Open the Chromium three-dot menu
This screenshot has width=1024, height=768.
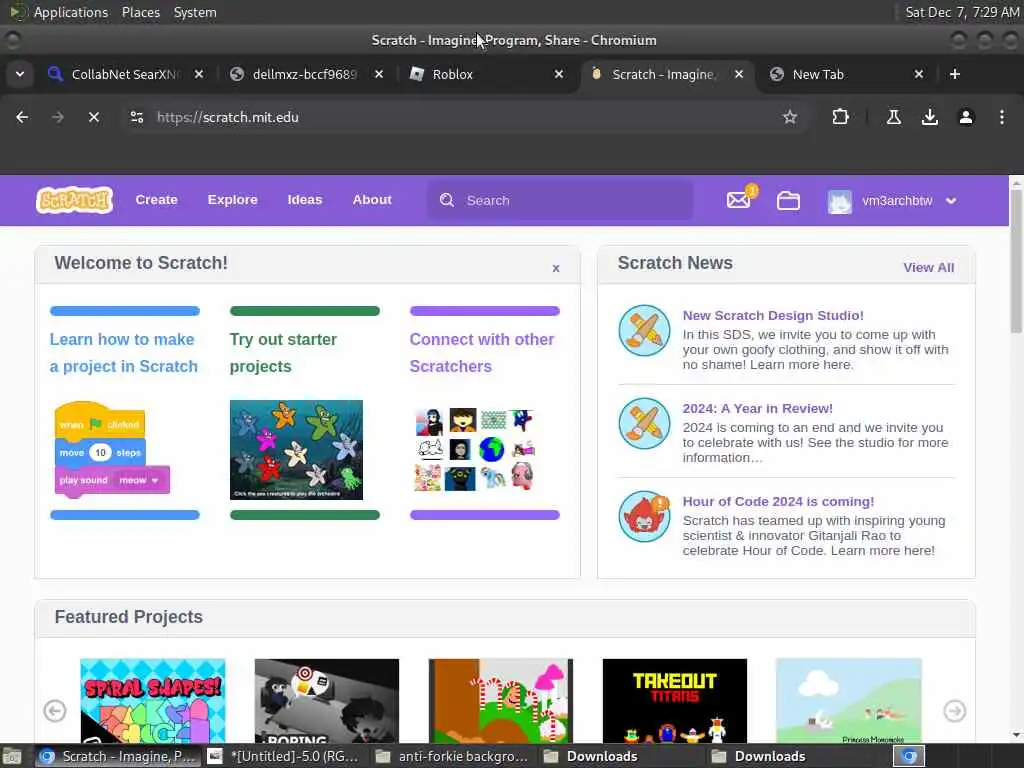pos(1002,117)
